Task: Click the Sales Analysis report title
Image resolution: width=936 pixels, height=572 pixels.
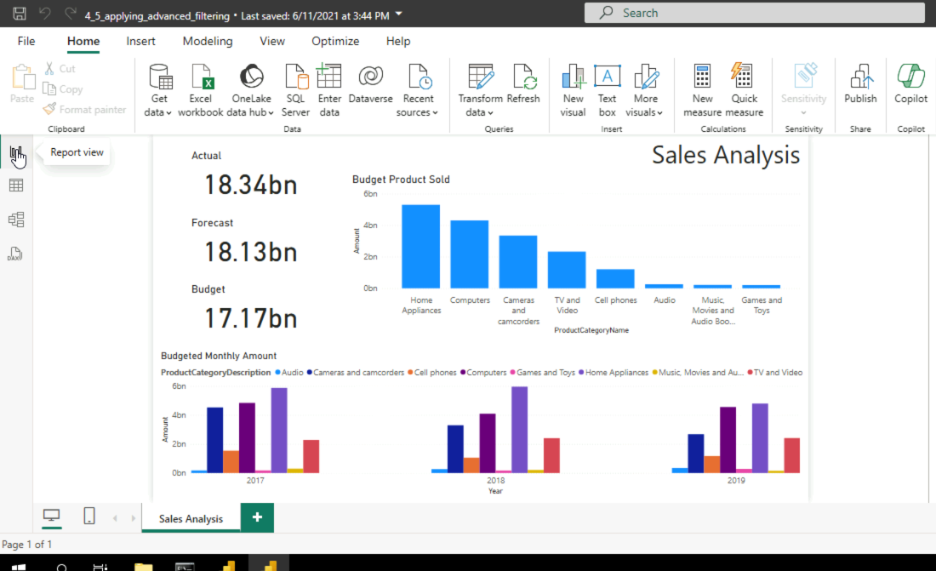Action: (x=725, y=155)
